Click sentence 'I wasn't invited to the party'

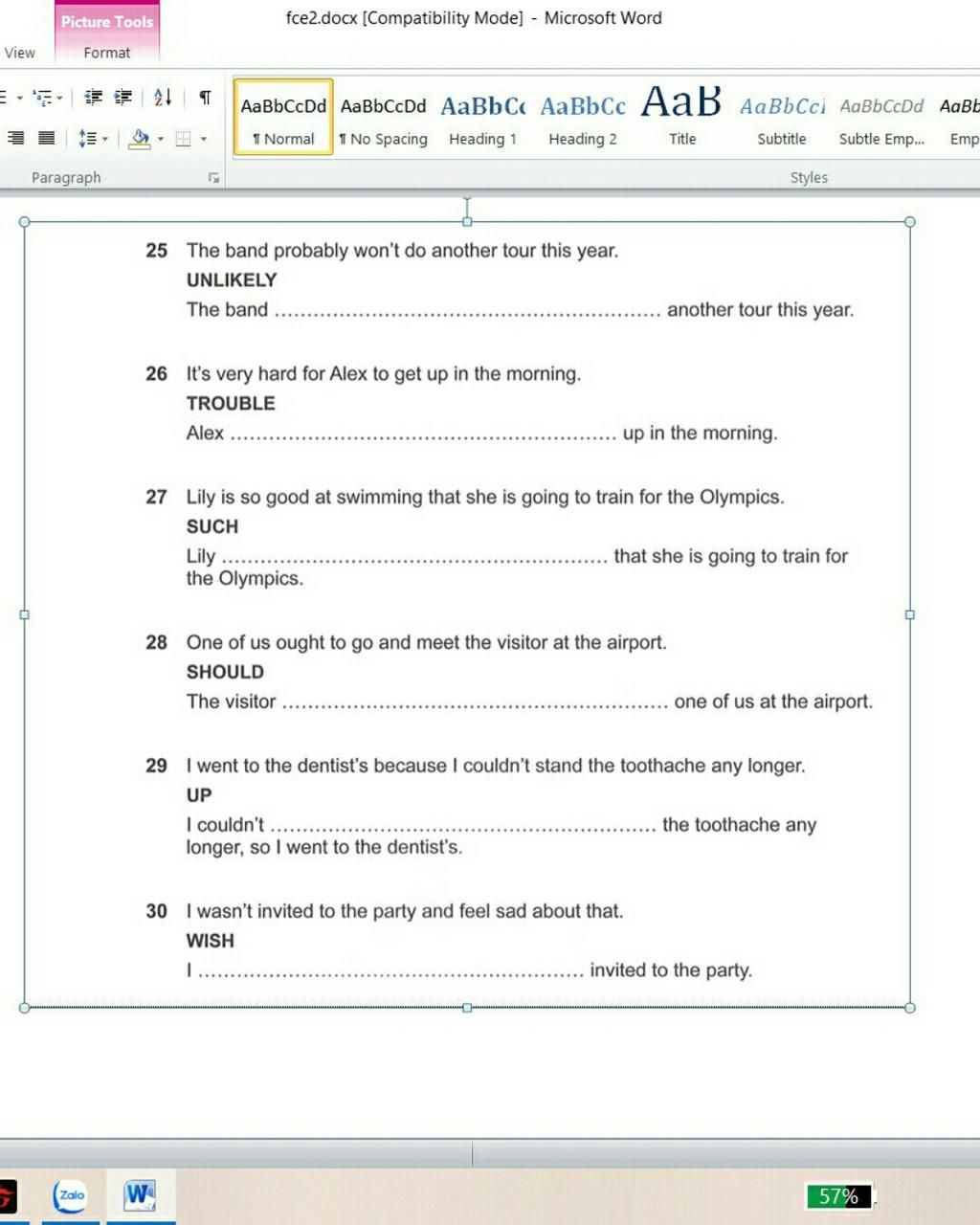pos(405,911)
